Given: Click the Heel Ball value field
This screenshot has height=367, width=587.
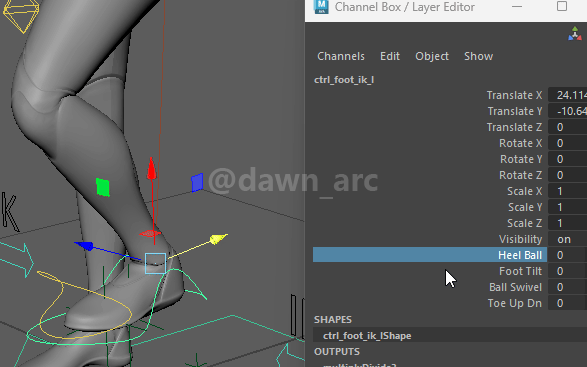Looking at the screenshot, I should click(567, 255).
